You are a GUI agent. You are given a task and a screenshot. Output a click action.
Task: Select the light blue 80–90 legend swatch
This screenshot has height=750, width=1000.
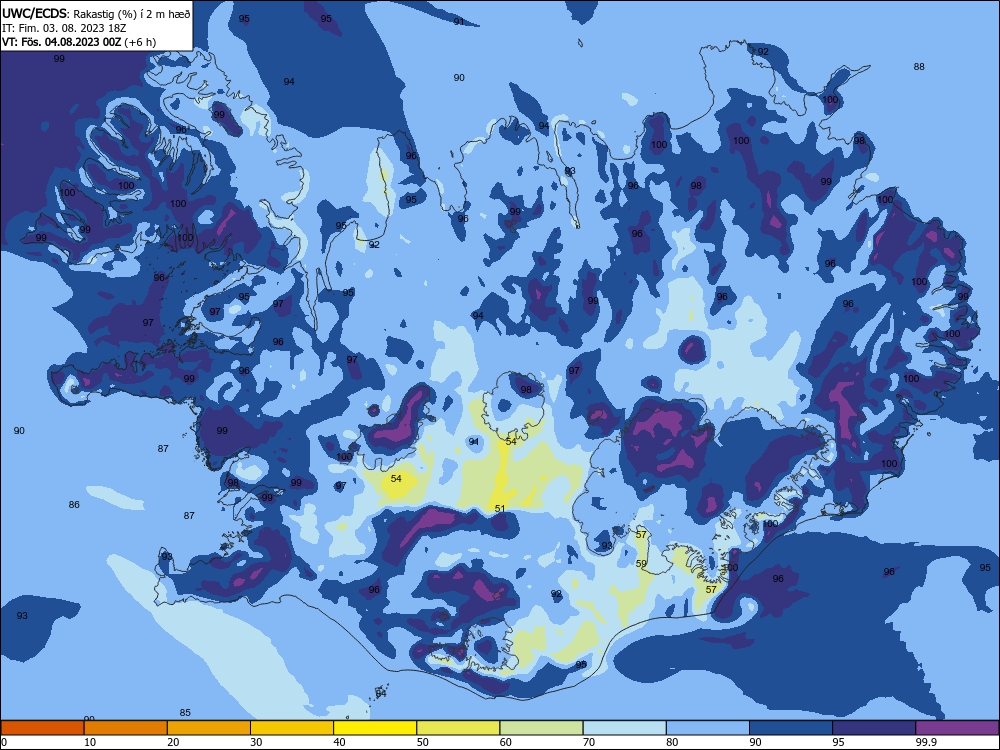point(708,728)
